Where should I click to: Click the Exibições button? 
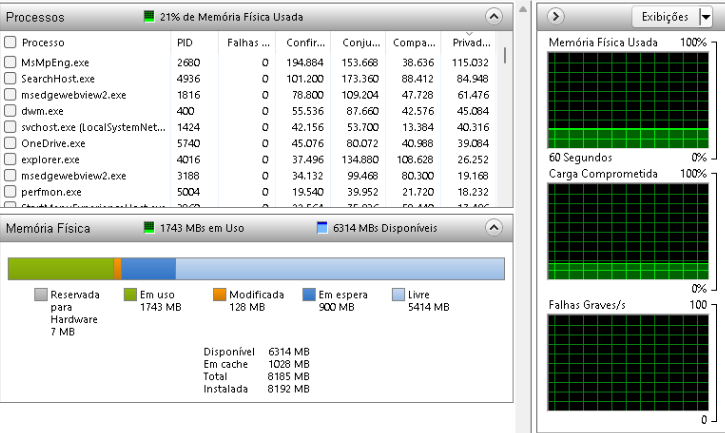pos(664,16)
